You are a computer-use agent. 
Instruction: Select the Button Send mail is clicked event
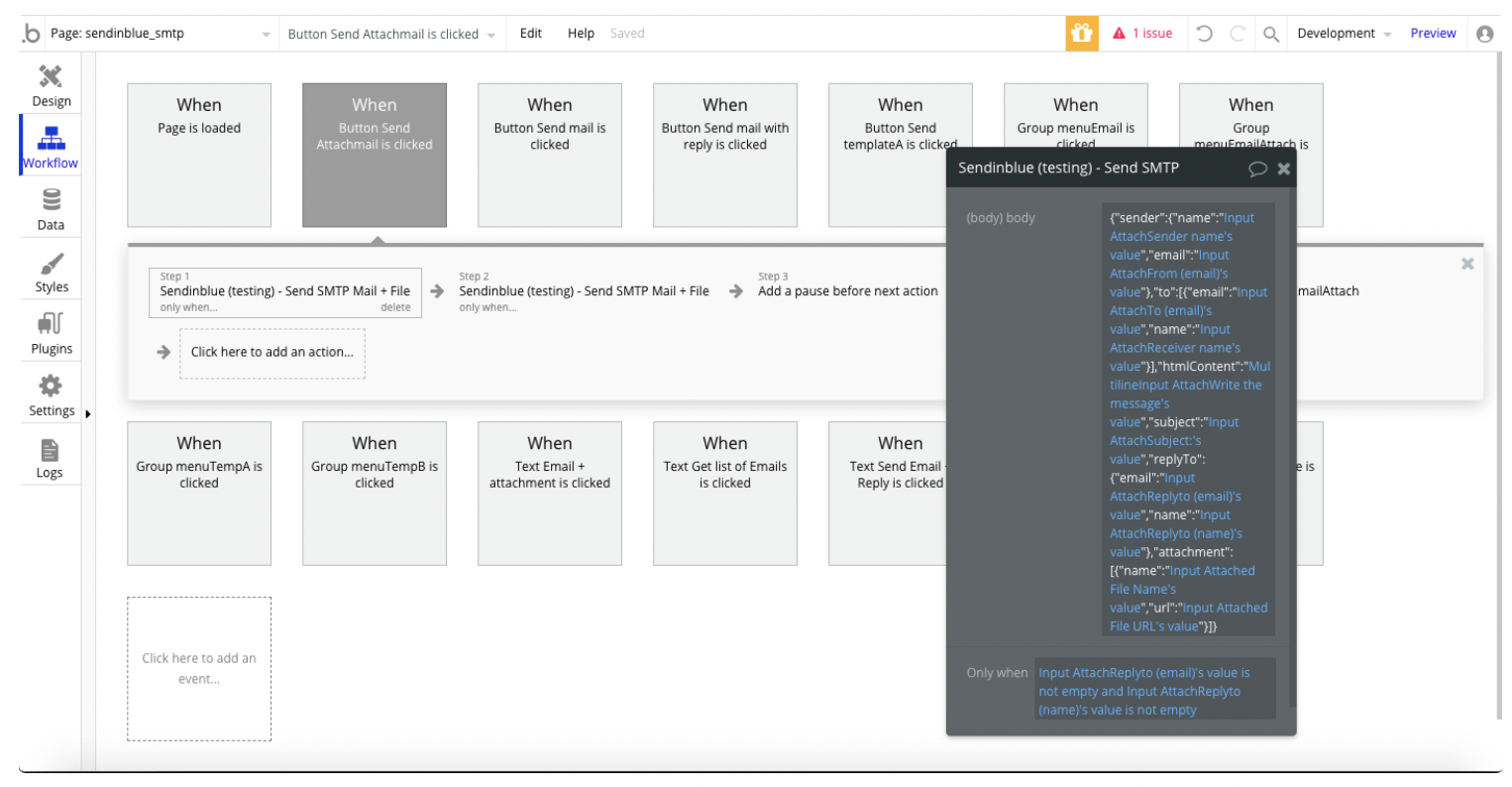[x=550, y=156]
